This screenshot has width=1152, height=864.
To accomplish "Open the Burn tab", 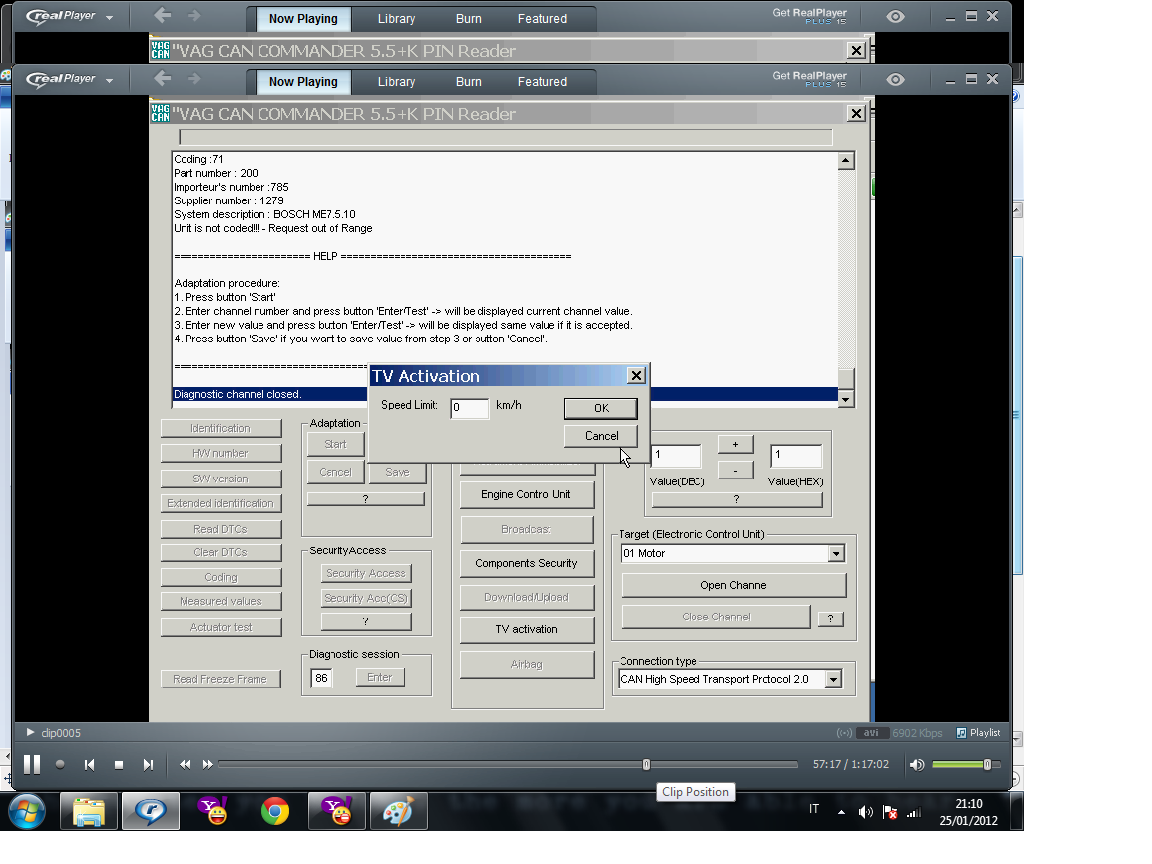I will [x=468, y=82].
